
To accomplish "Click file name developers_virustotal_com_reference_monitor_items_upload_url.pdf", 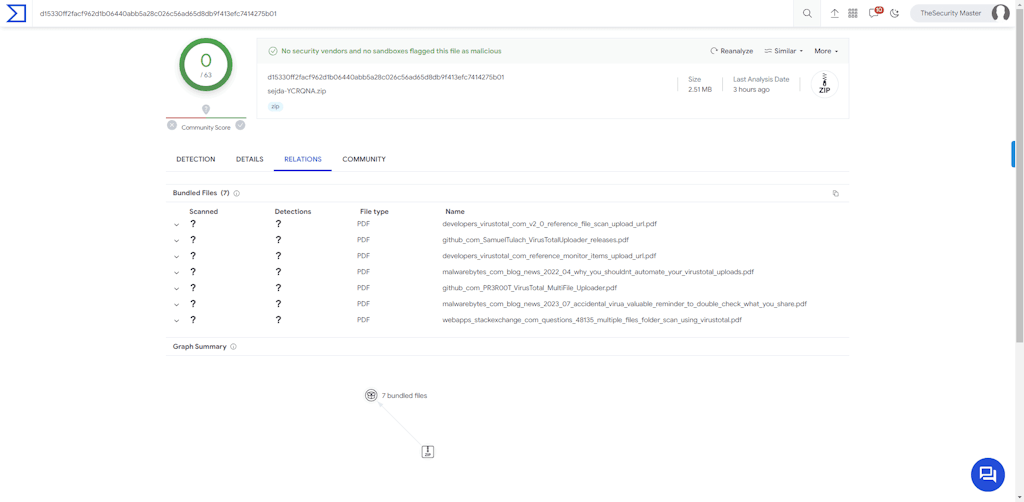I will pyautogui.click(x=549, y=256).
